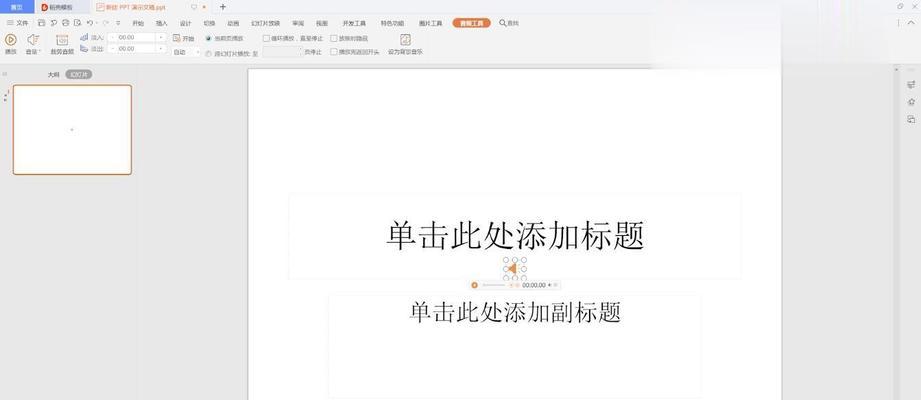Click the Print Preview icon in quick toolbar
The width and height of the screenshot is (921, 400).
[x=77, y=23]
